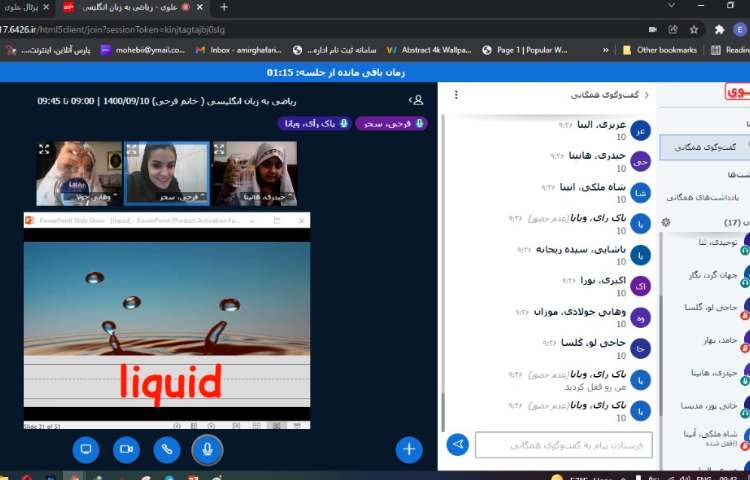Click the chat message input field

[x=563, y=445]
